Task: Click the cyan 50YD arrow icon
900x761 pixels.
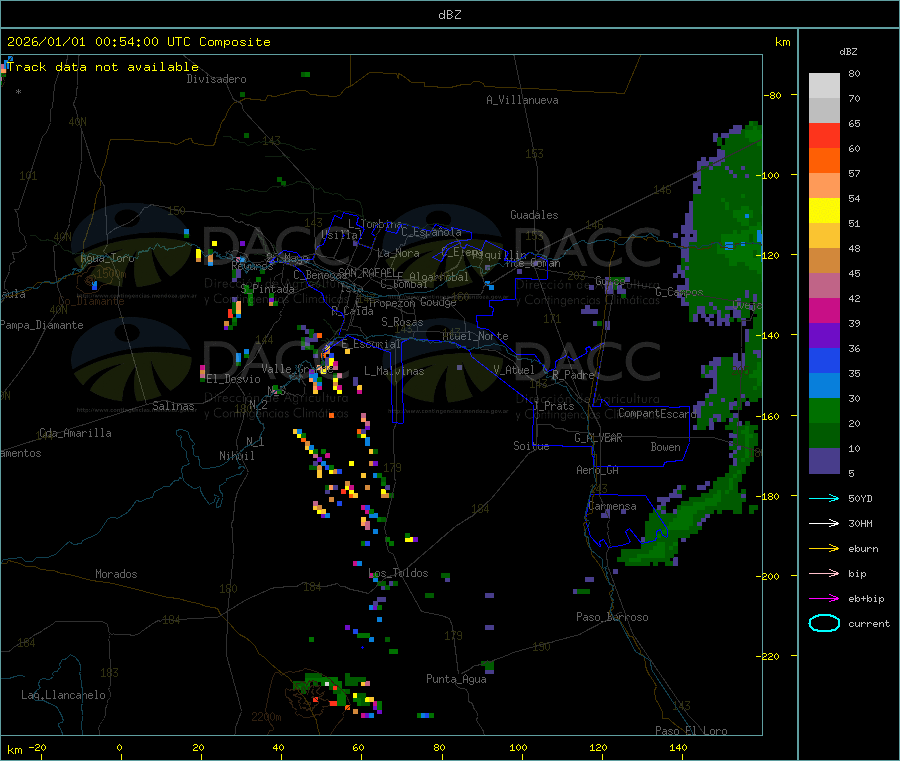Action: click(824, 498)
